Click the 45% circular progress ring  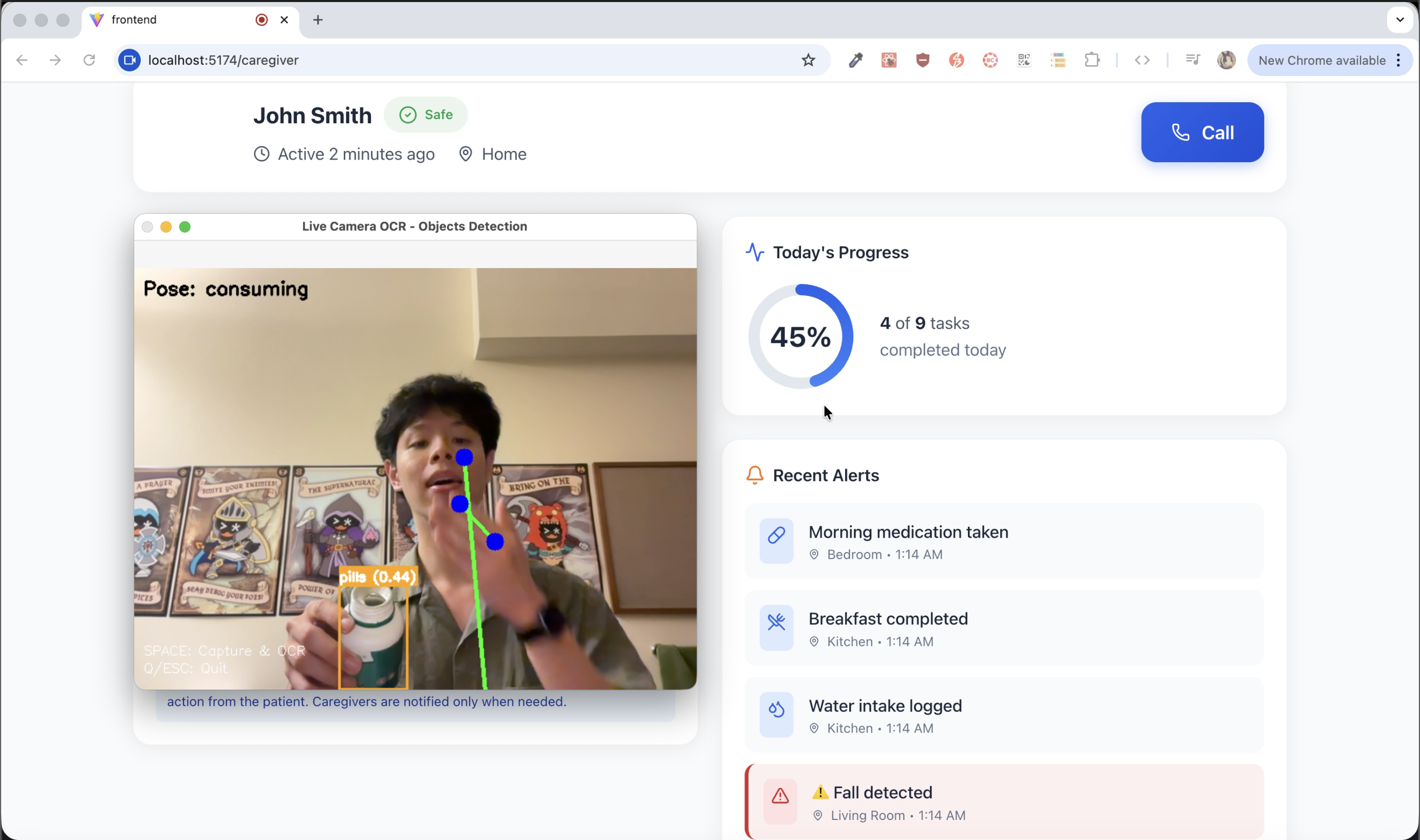coord(800,336)
